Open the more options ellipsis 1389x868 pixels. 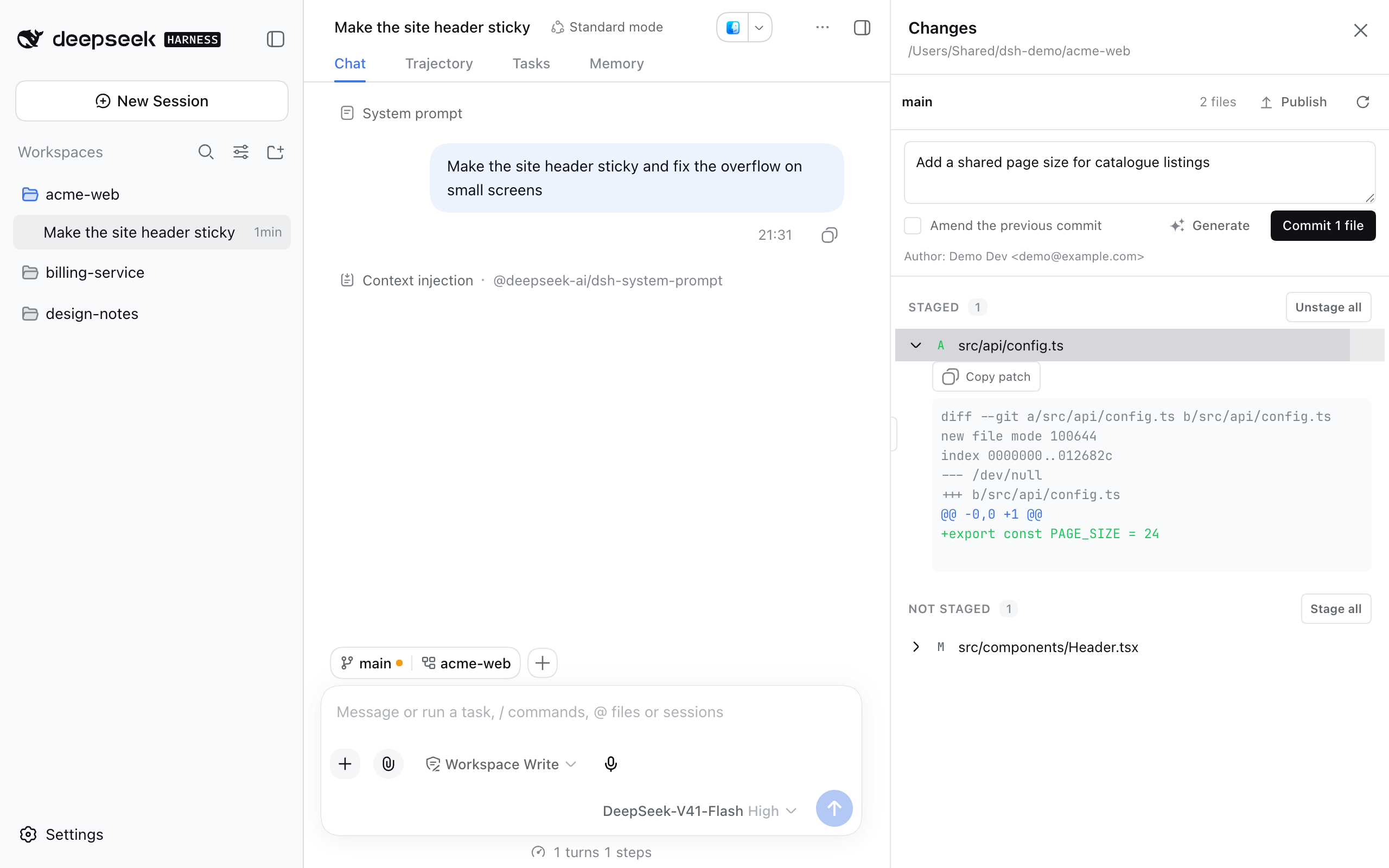tap(823, 28)
